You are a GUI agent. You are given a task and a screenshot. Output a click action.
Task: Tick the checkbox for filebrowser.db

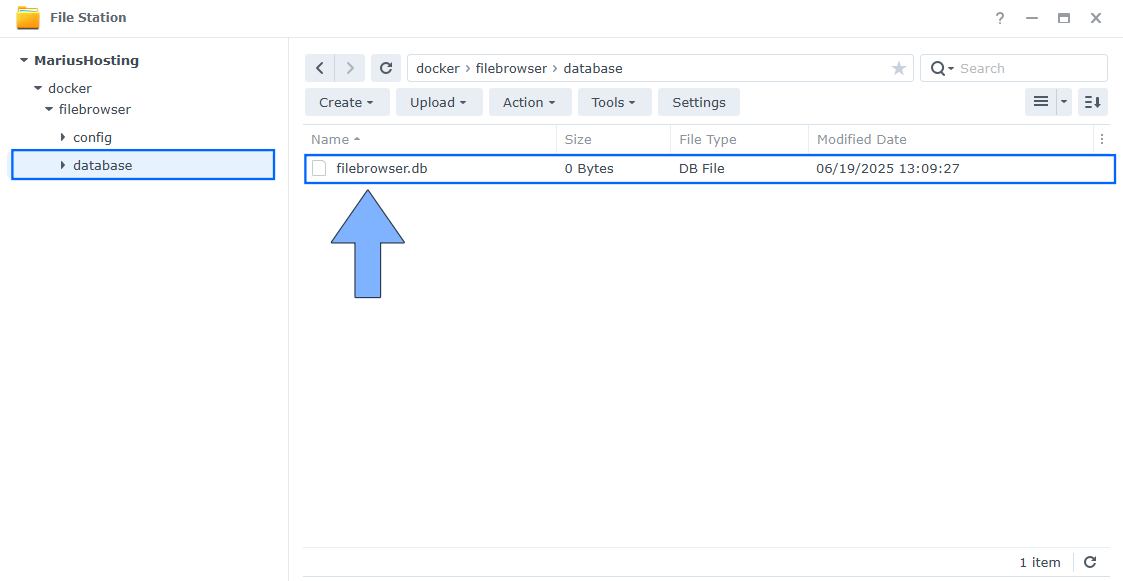pyautogui.click(x=319, y=168)
